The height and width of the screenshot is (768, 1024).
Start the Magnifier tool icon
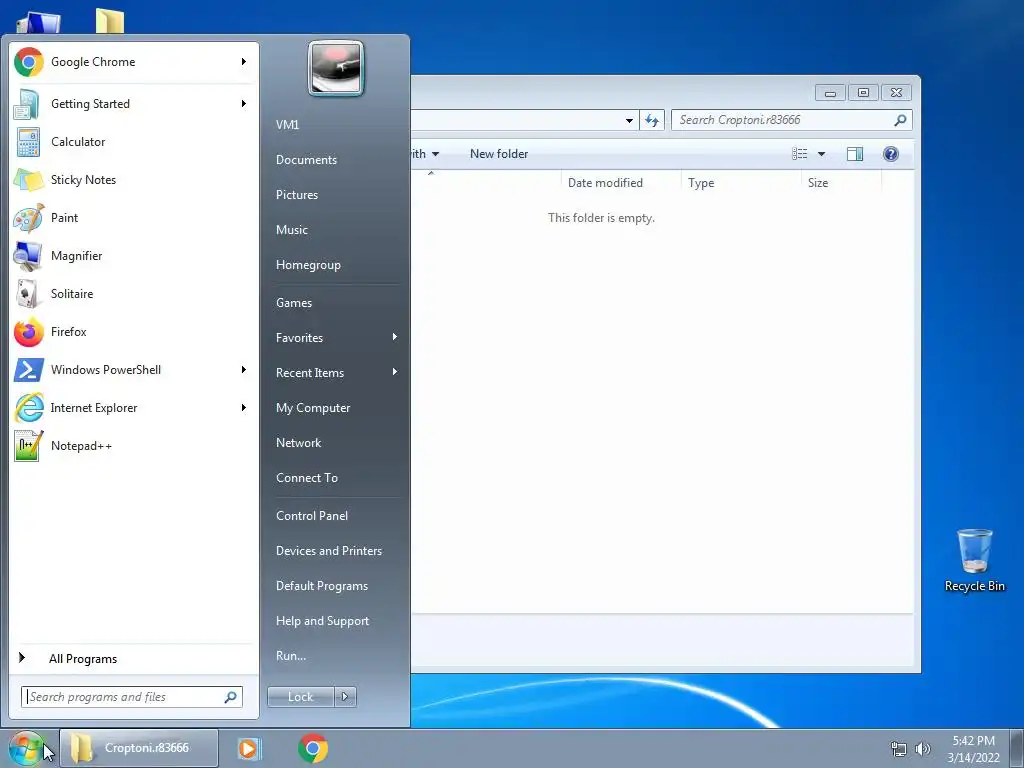click(28, 256)
